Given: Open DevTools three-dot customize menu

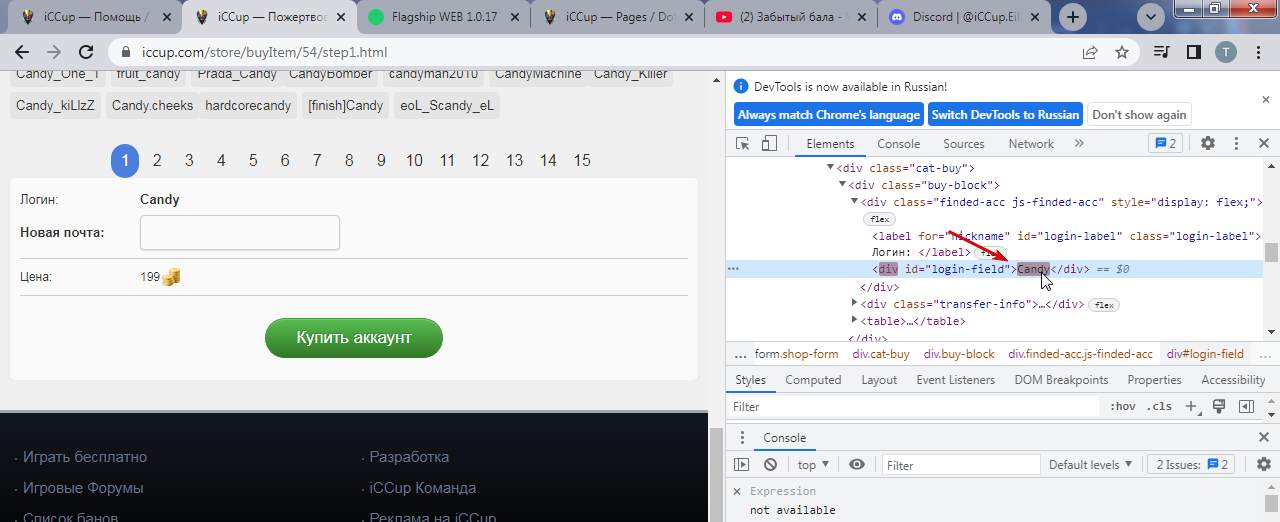Looking at the screenshot, I should point(1236,144).
